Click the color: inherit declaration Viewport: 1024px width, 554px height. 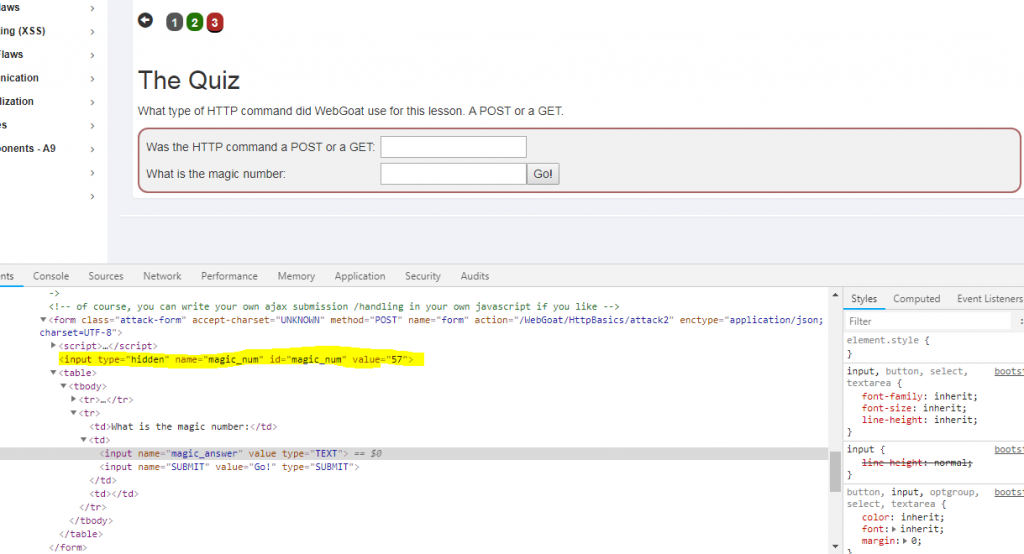903,517
